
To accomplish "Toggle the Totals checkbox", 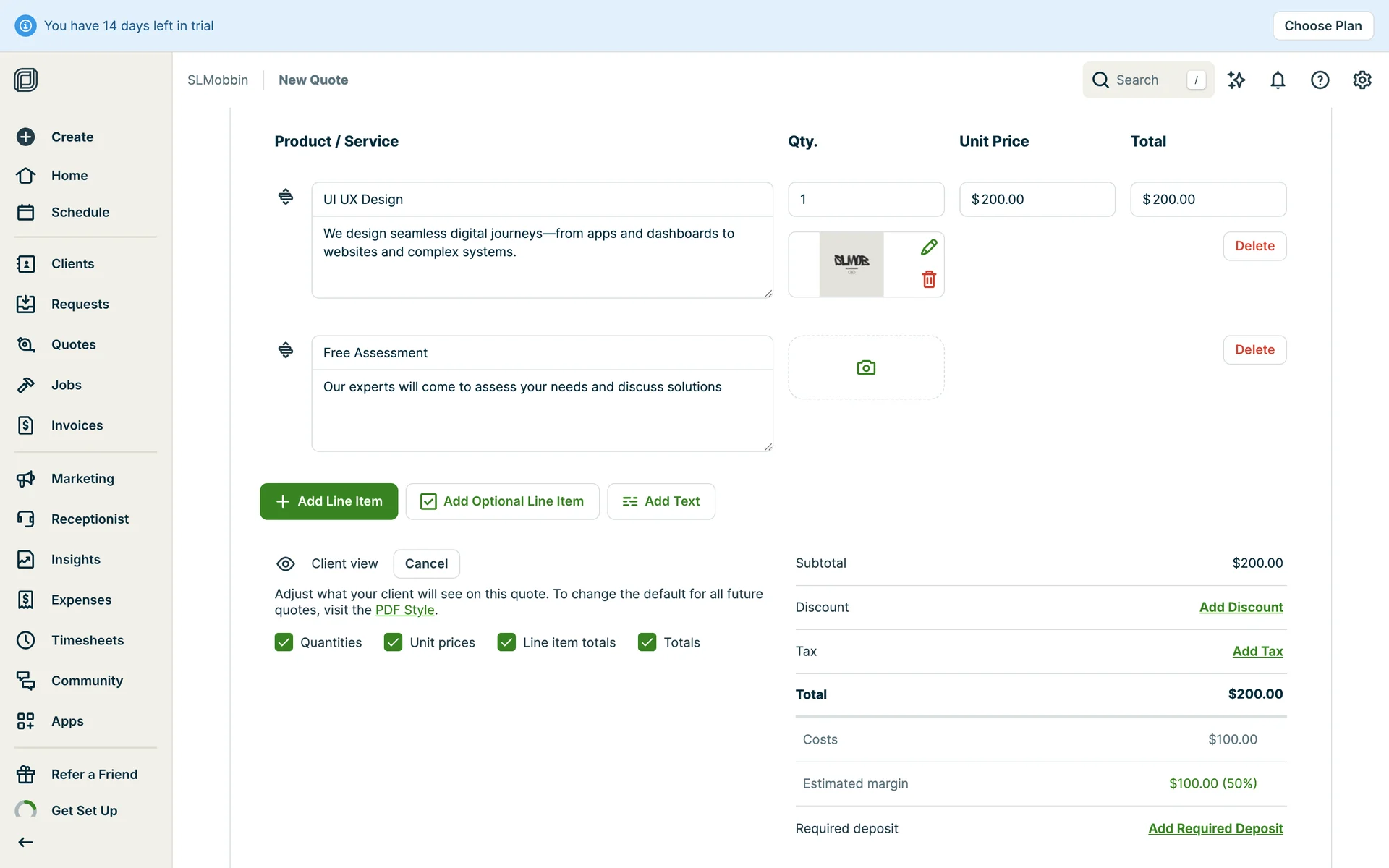I will [647, 642].
